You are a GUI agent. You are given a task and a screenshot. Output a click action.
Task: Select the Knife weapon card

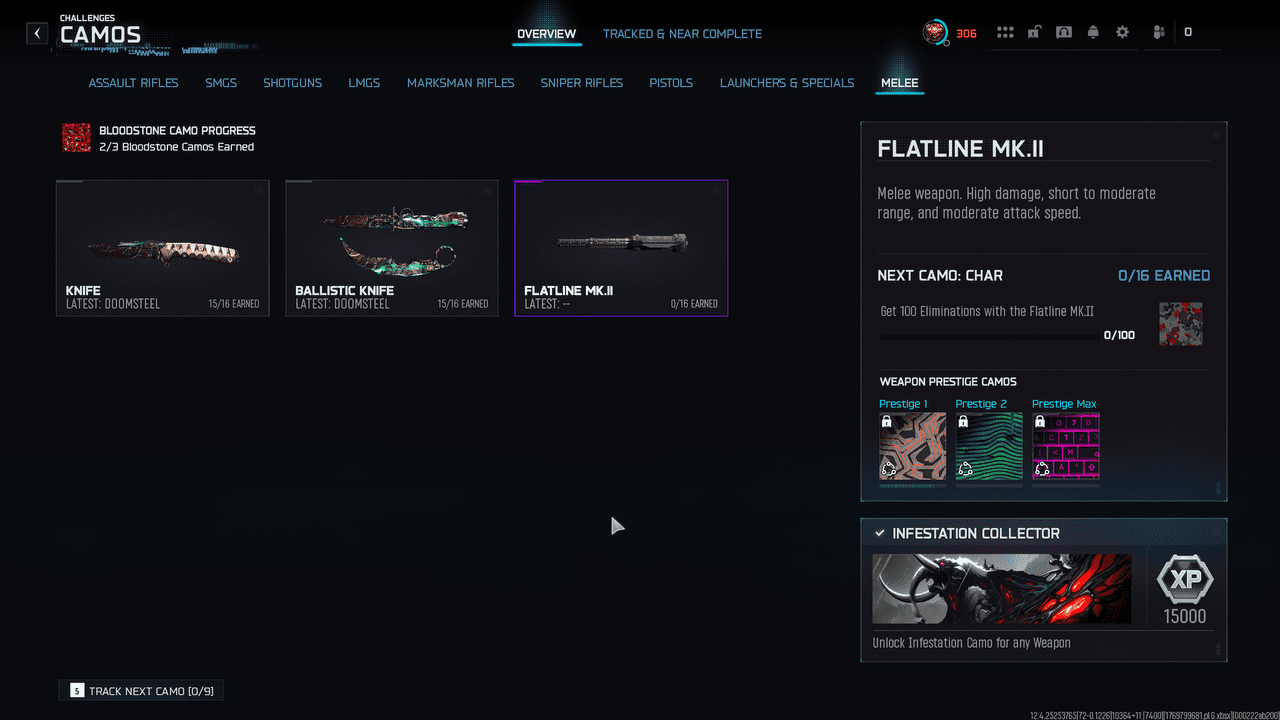coord(162,248)
